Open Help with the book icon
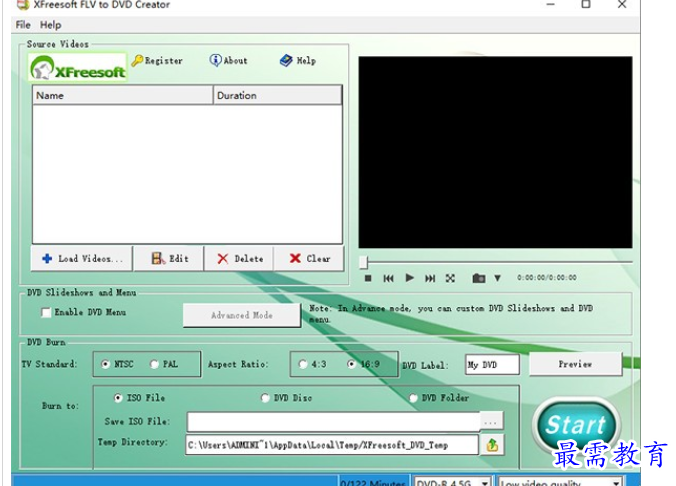Image resolution: width=676 pixels, height=486 pixels. [x=297, y=61]
